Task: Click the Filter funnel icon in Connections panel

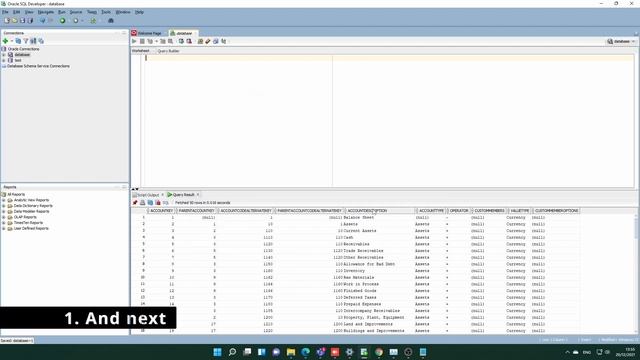Action: pyautogui.click(x=26, y=41)
